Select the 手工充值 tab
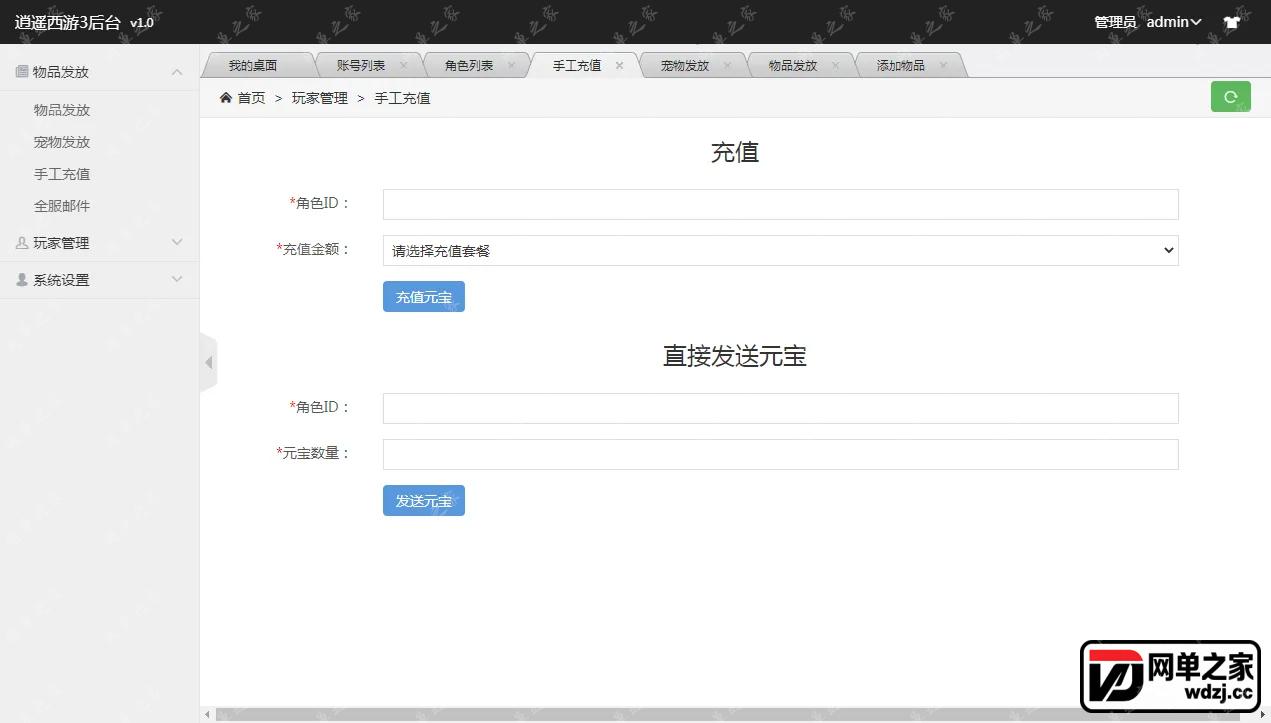Screen dimensions: 1271x723 coord(576,65)
